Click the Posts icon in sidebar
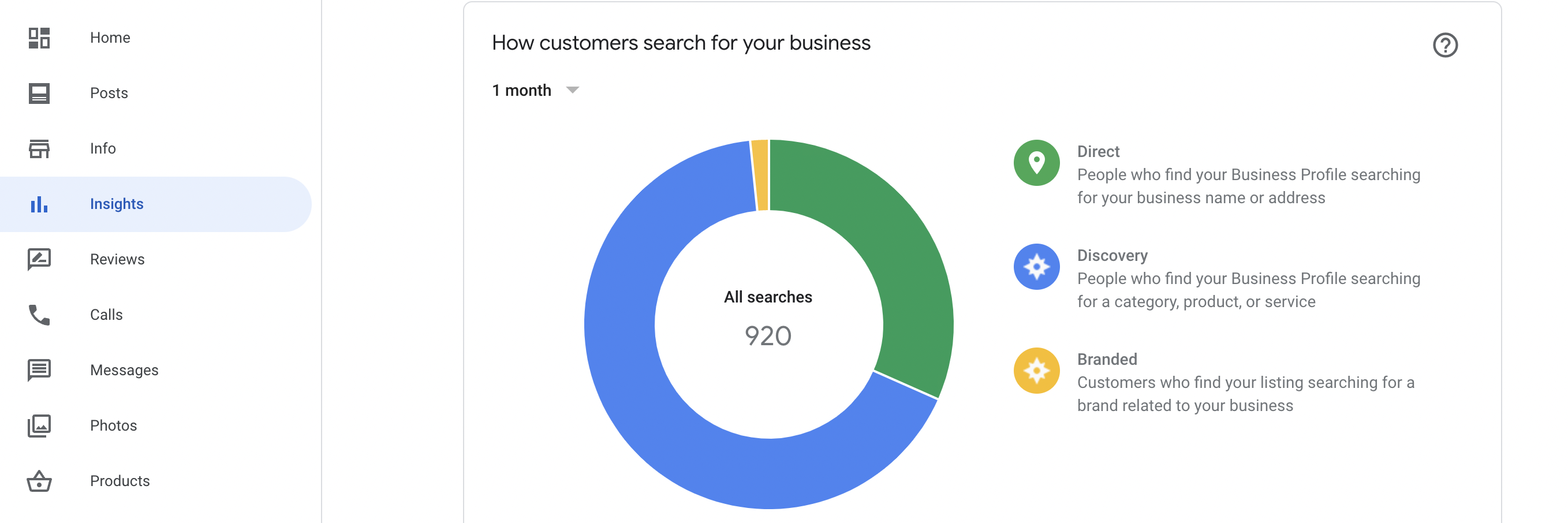 [39, 93]
